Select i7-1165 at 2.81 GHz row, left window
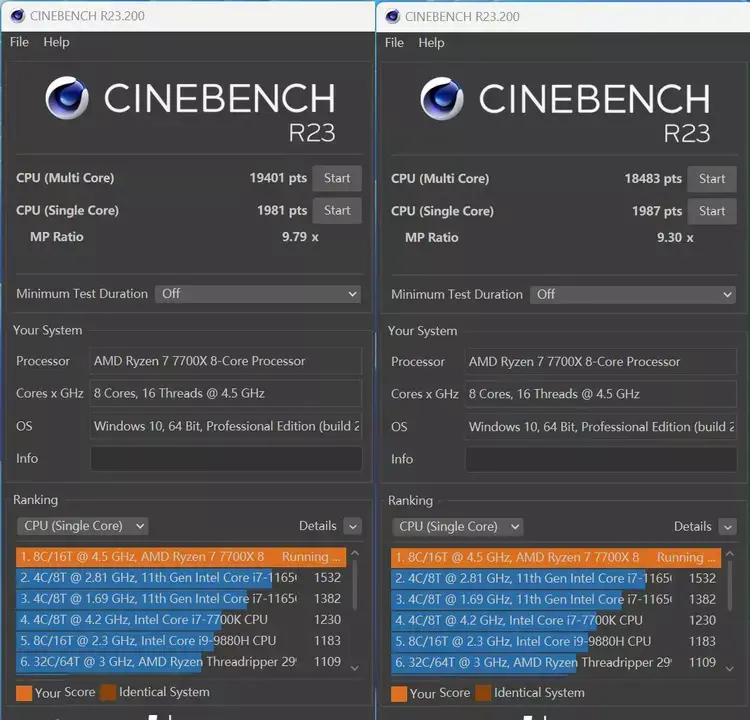The width and height of the screenshot is (750, 720). point(181,578)
